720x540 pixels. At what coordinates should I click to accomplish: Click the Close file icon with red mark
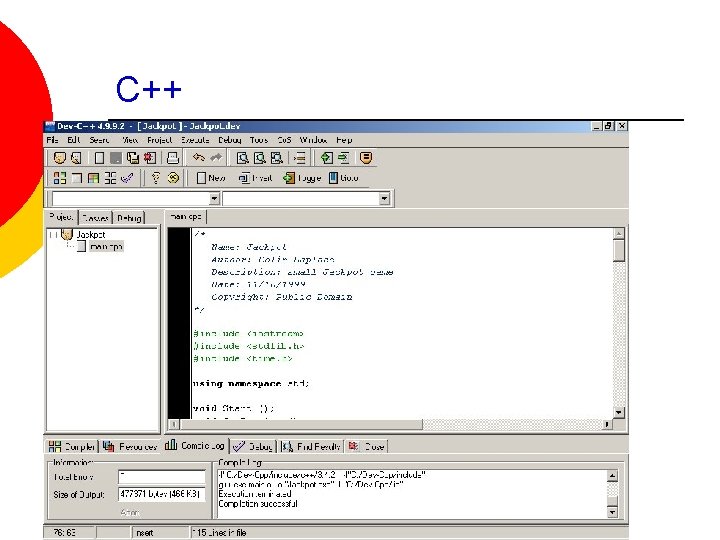[150, 158]
